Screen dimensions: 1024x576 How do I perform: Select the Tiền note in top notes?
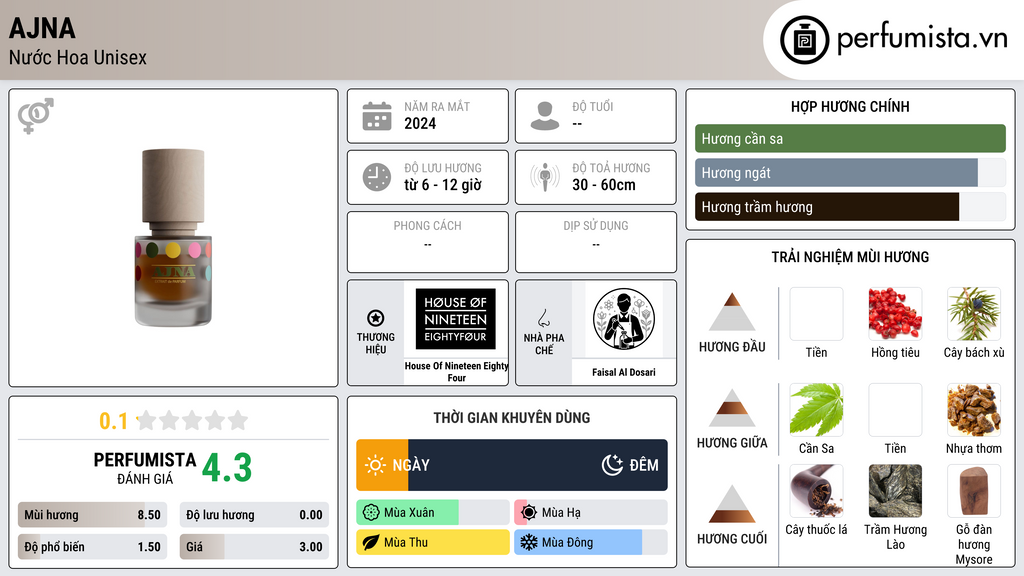coord(816,314)
